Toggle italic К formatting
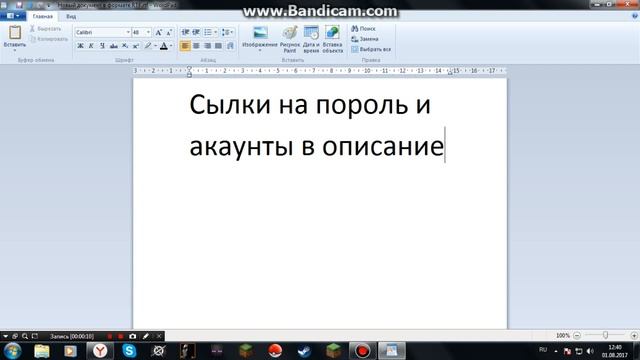This screenshot has height=360, width=640. (x=91, y=46)
